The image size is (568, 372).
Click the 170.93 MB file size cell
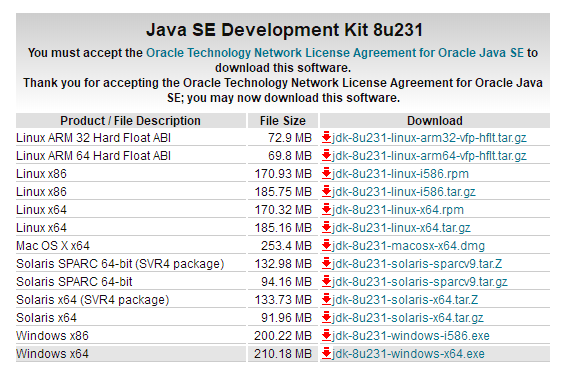(x=283, y=174)
